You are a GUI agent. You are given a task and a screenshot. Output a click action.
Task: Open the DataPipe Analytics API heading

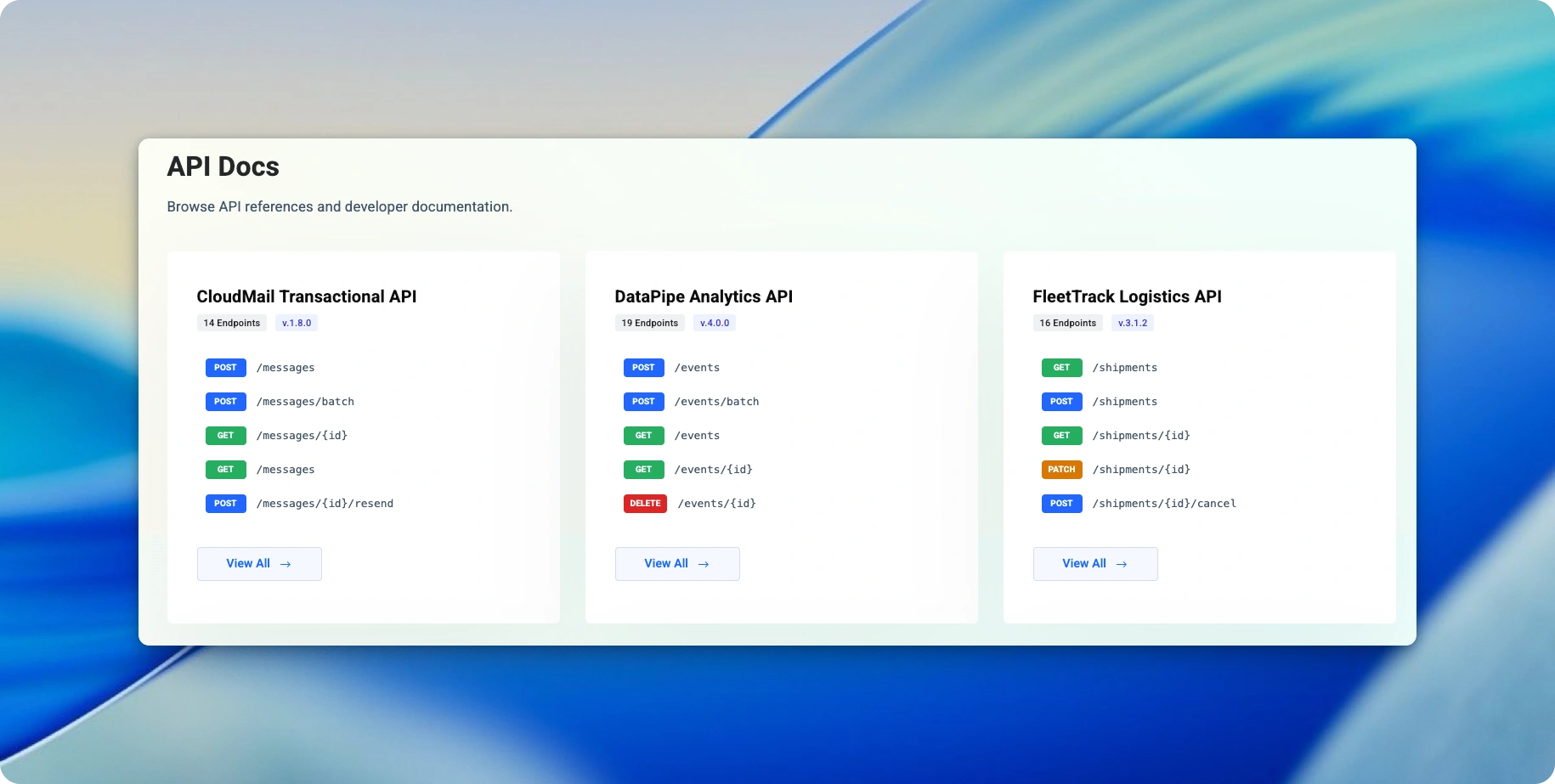pos(704,296)
